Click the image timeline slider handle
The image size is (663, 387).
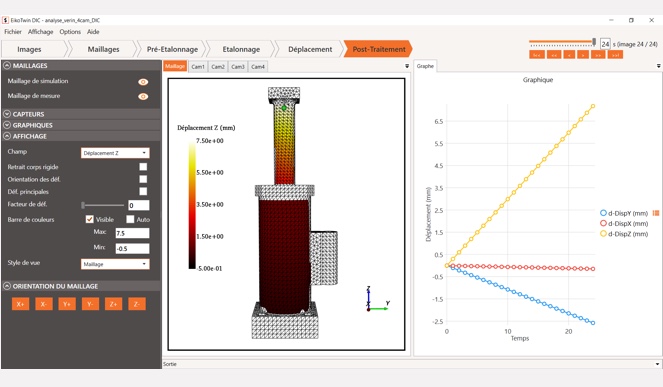tap(594, 42)
